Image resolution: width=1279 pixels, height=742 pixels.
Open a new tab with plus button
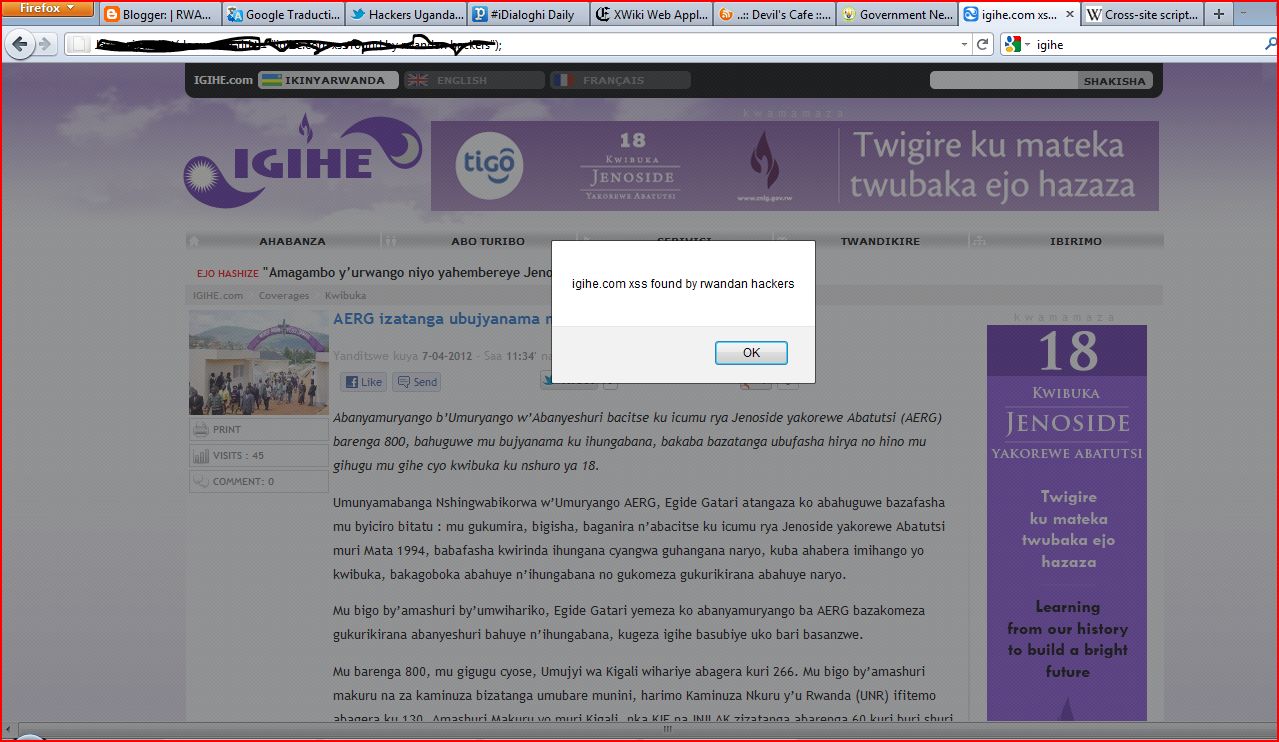click(x=1218, y=15)
